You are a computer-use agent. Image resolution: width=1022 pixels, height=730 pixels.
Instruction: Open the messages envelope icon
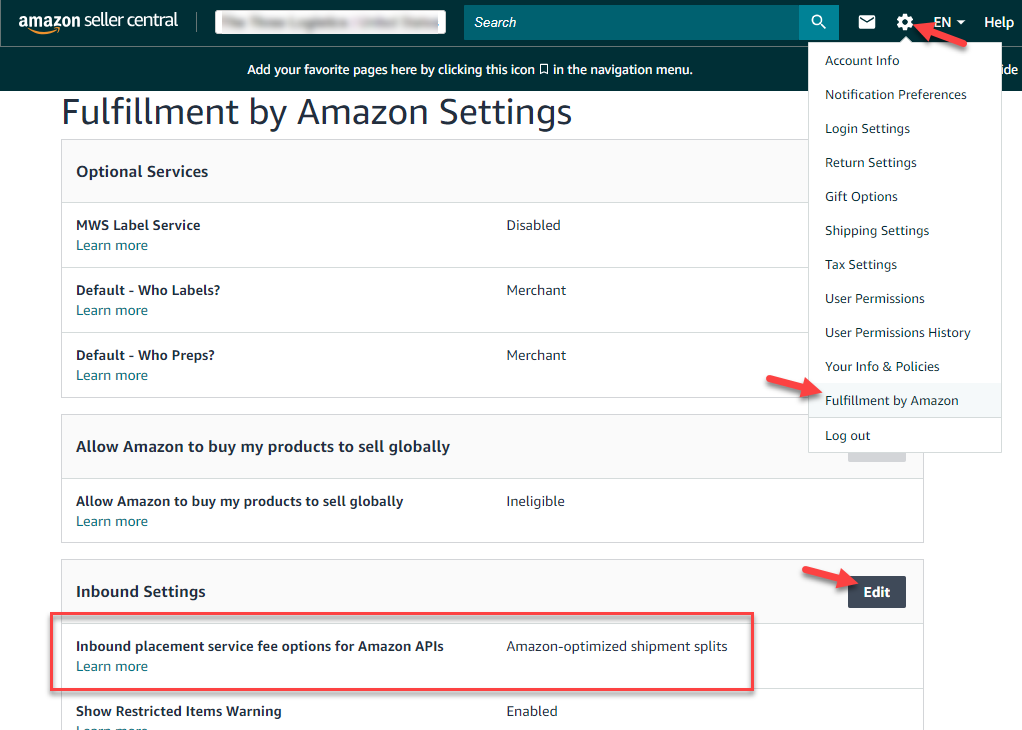click(x=867, y=22)
